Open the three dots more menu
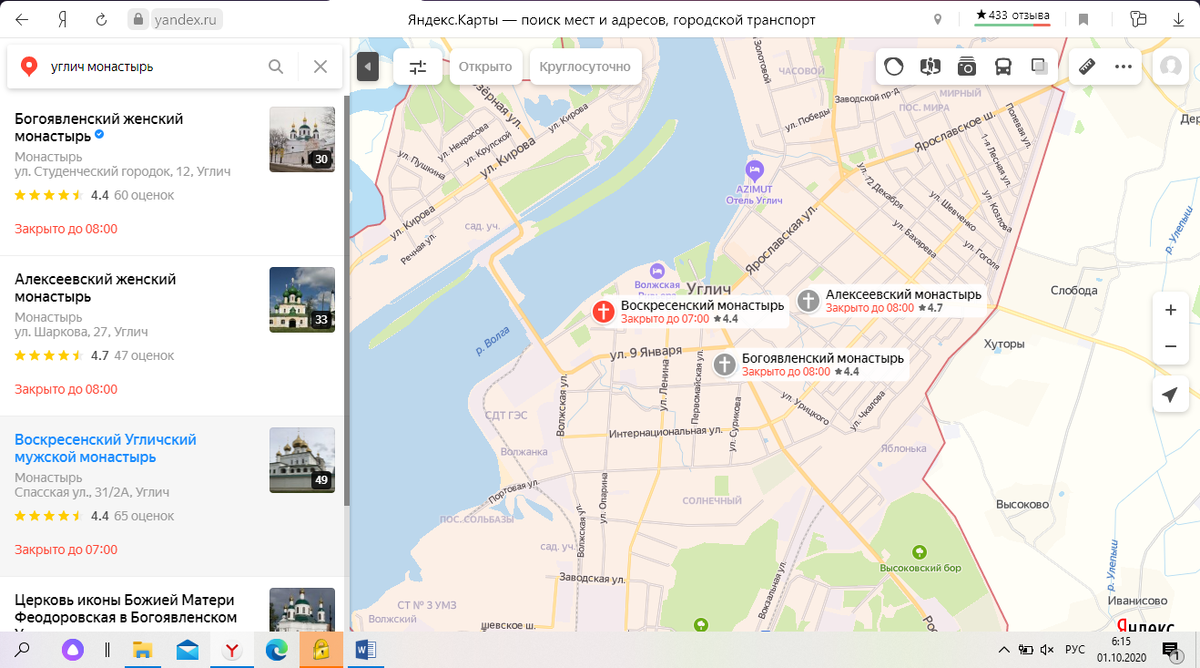 tap(1123, 67)
